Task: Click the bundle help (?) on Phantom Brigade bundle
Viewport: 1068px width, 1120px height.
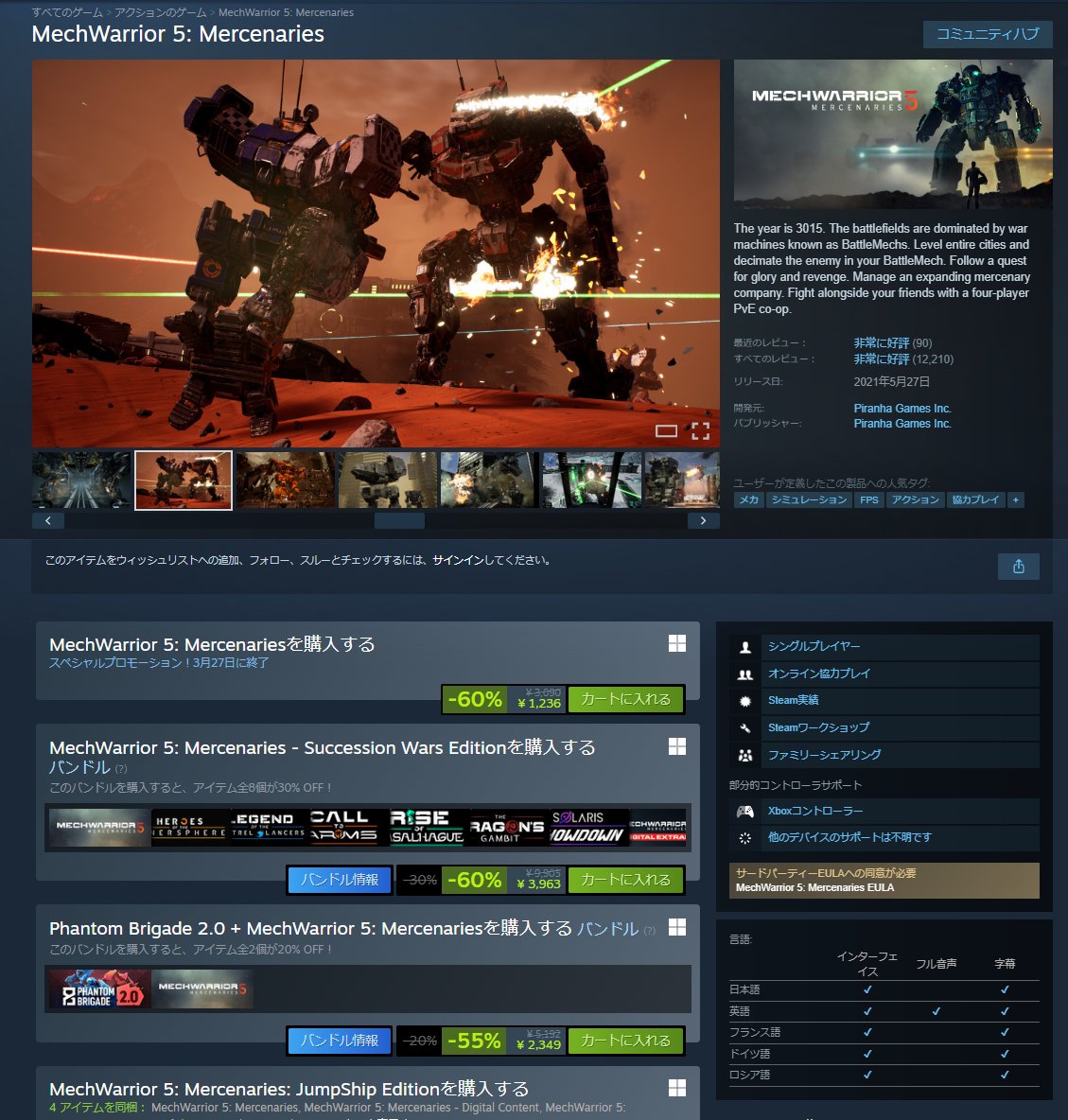Action: tap(649, 930)
